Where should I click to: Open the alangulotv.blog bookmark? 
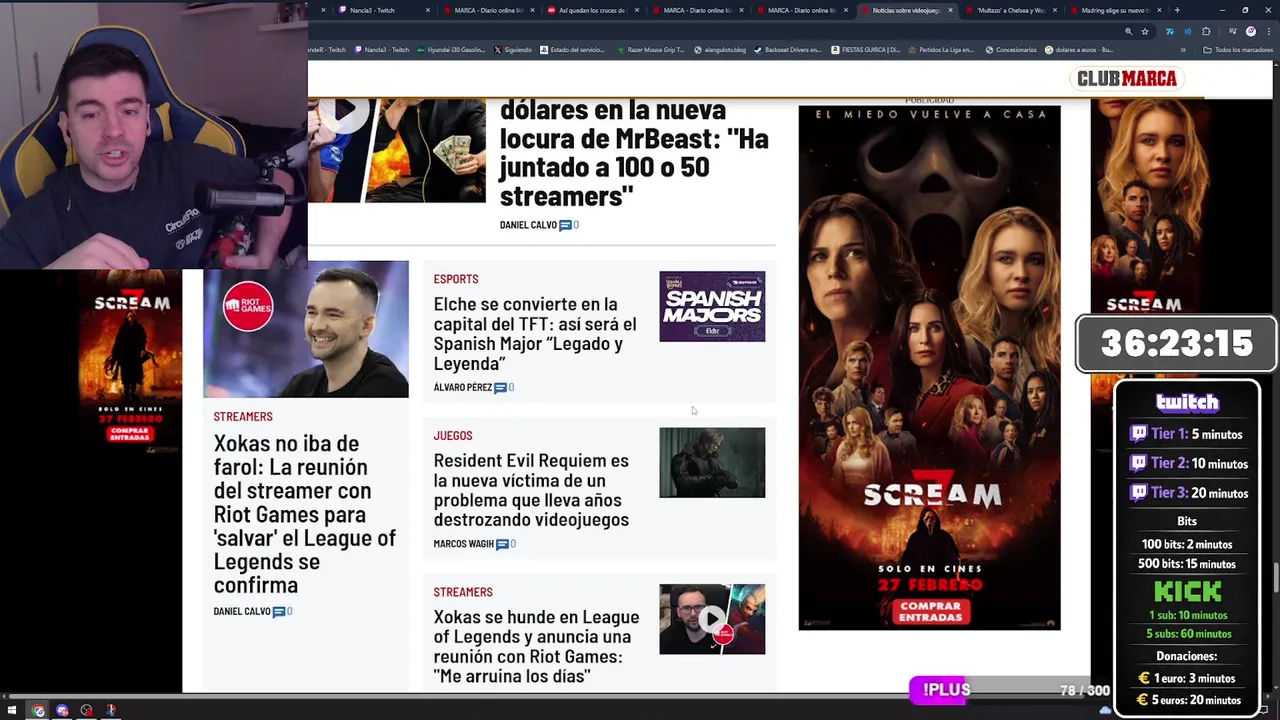point(720,50)
